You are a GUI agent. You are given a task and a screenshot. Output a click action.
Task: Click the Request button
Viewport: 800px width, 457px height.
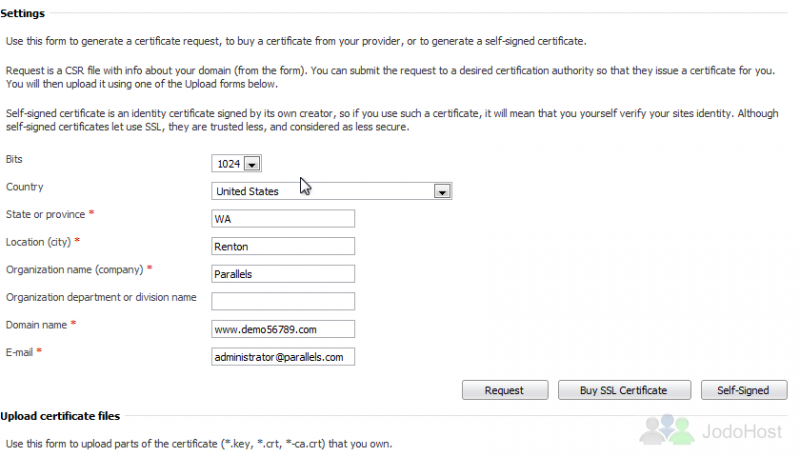point(505,390)
